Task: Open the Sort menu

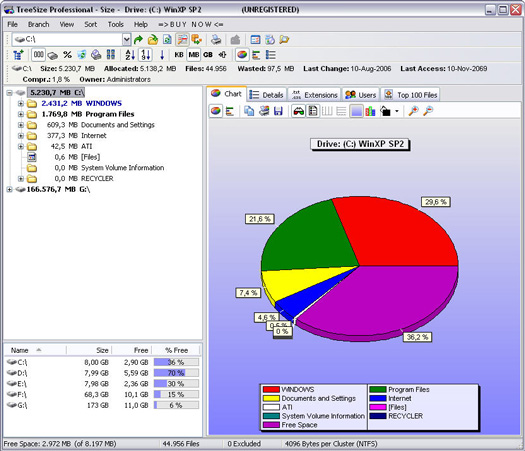Action: (x=90, y=24)
